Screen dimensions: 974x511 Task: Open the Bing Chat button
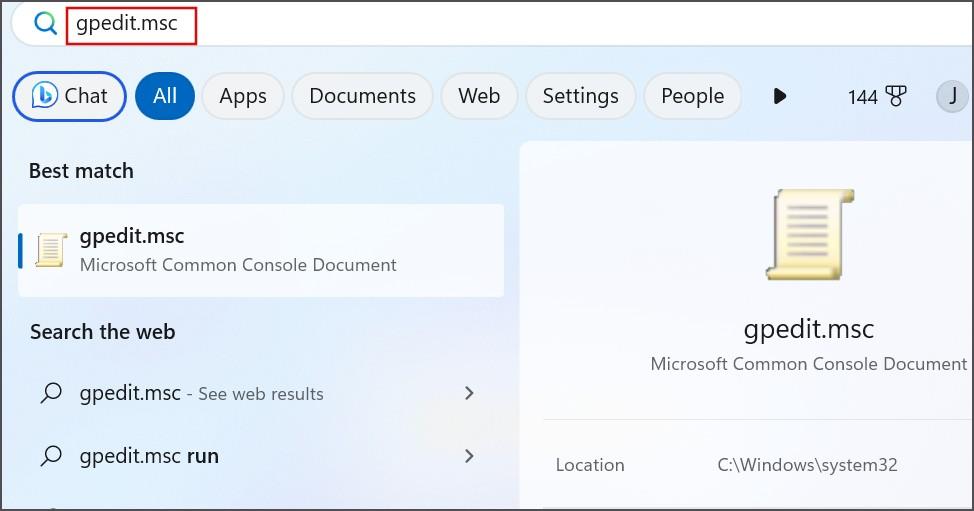(x=70, y=96)
